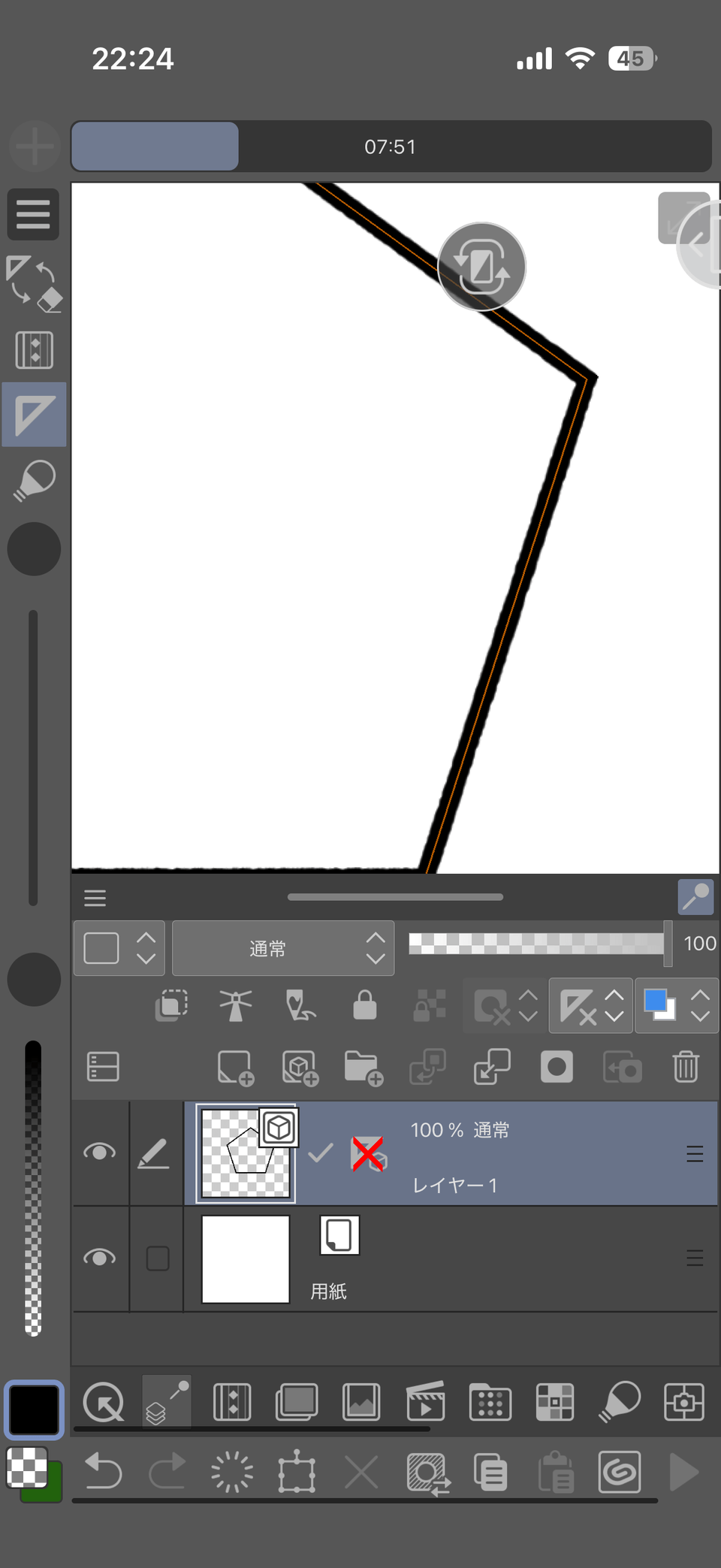Select the レイヤー1 layer name

[x=455, y=1185]
